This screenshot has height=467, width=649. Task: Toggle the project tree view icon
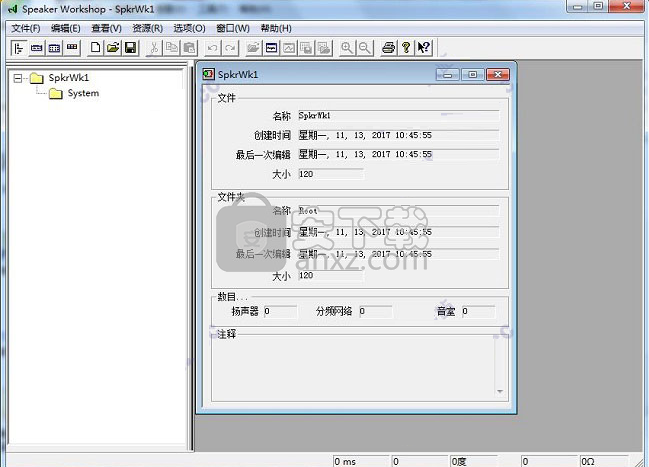(19, 48)
